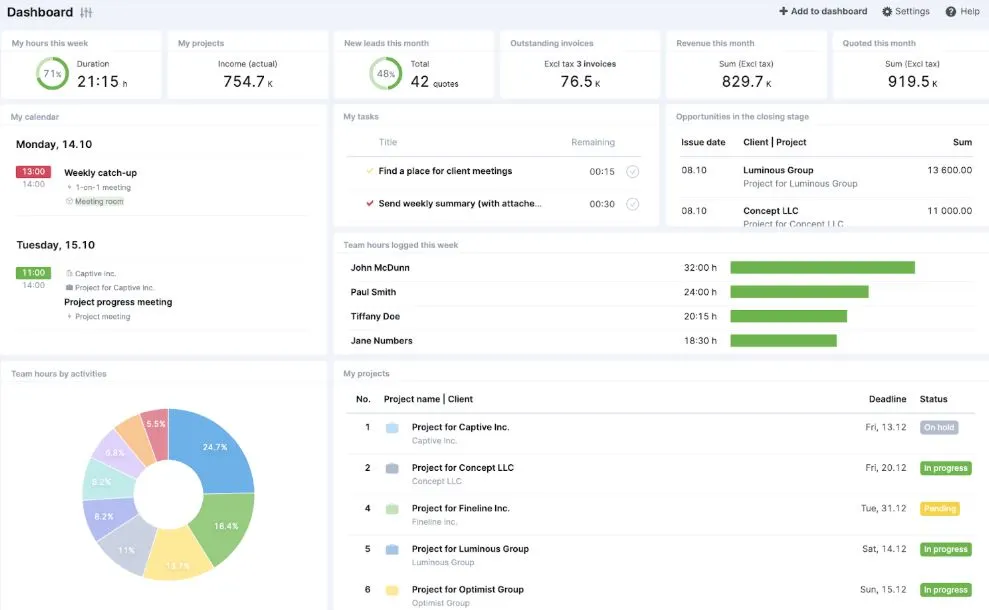Click the Add to dashboard button
The height and width of the screenshot is (610, 989).
(823, 12)
